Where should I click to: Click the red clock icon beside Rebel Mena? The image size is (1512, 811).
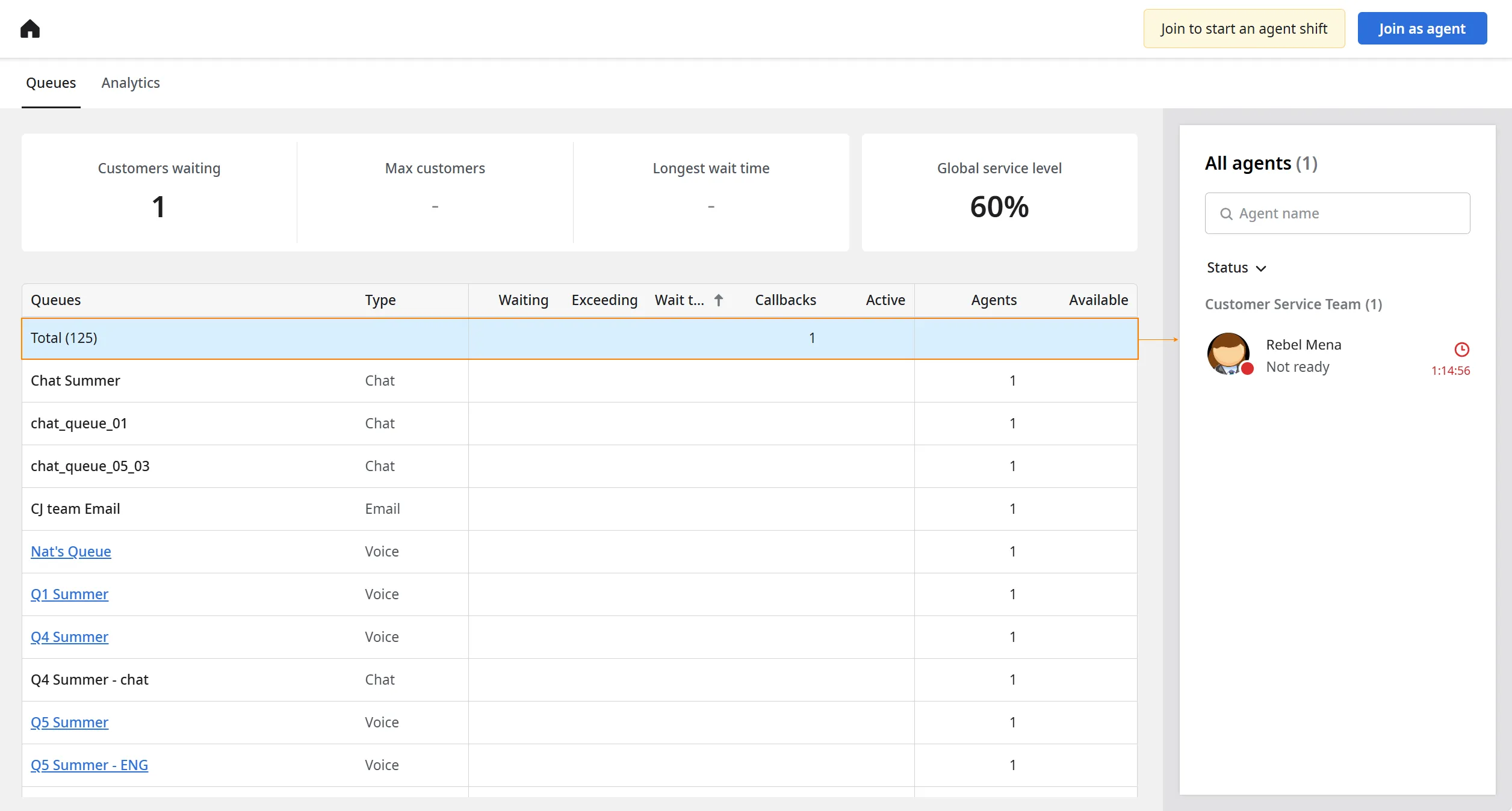click(1461, 350)
